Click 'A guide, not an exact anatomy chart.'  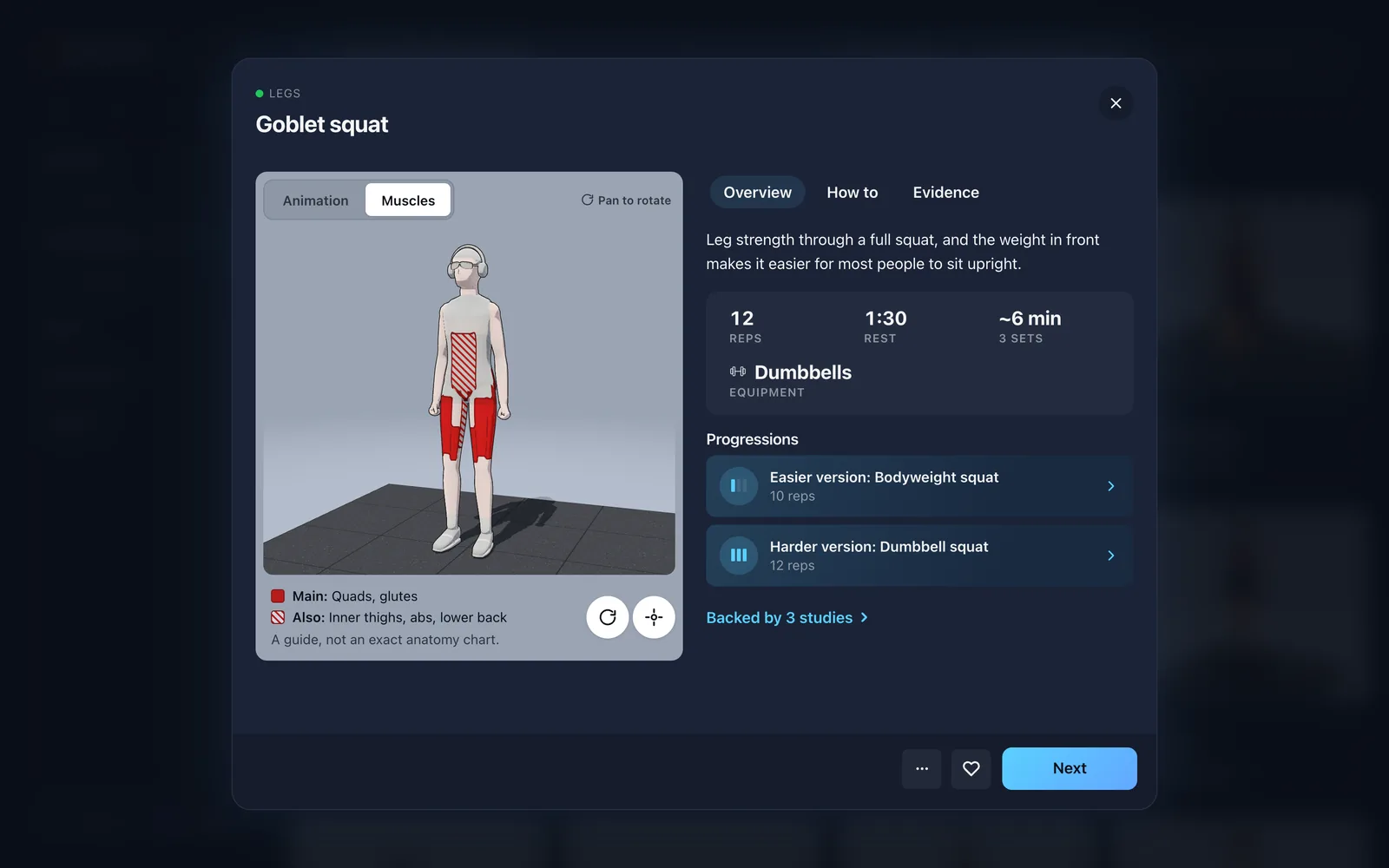tap(385, 640)
